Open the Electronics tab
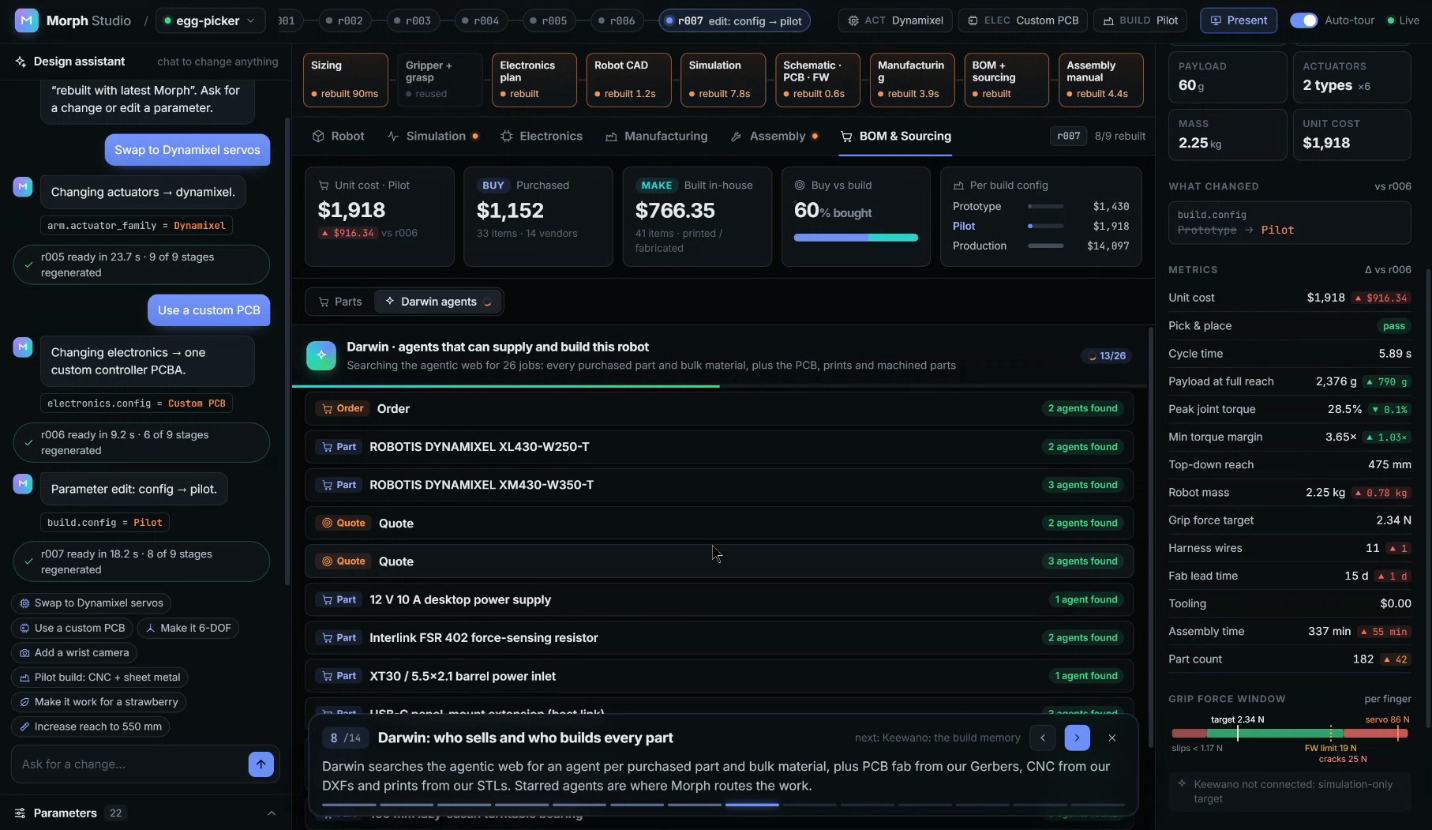 (x=541, y=136)
